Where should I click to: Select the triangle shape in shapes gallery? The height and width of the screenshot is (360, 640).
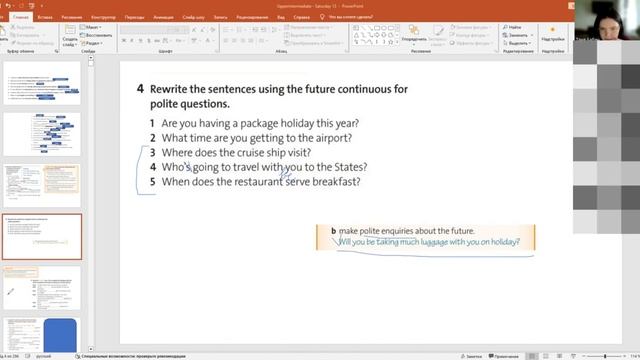point(356,35)
